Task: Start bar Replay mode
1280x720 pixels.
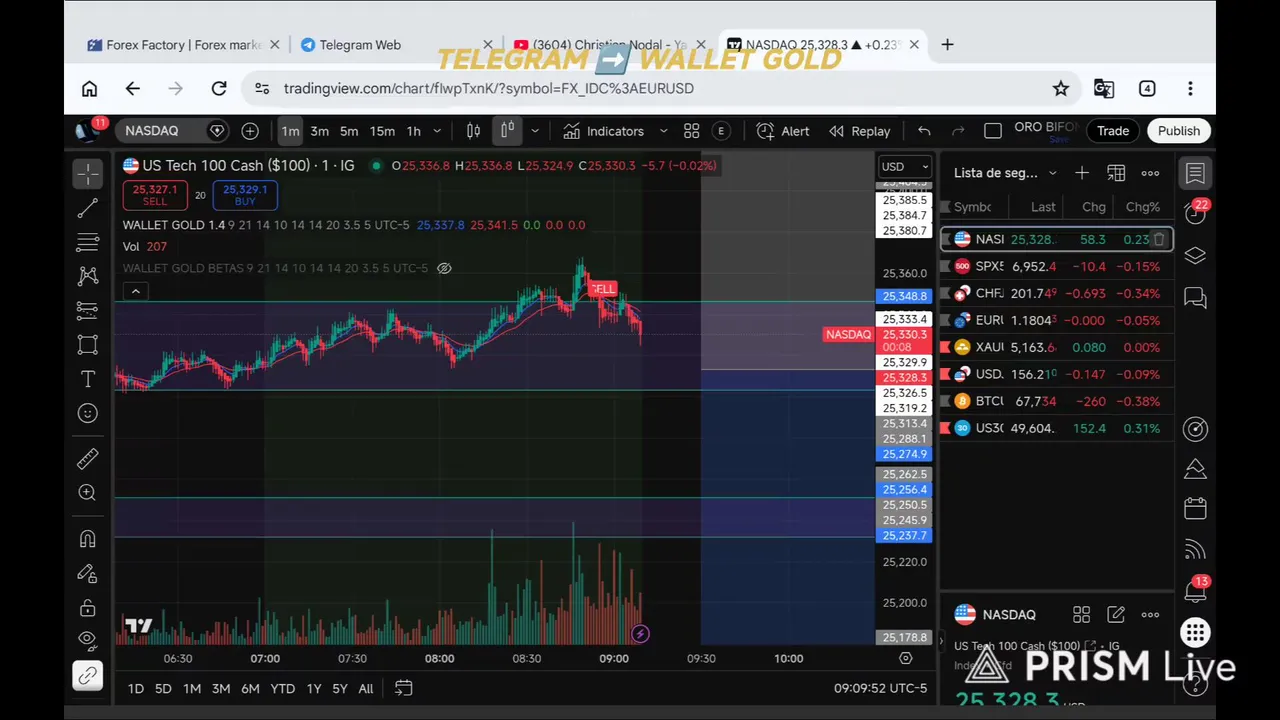Action: click(860, 131)
